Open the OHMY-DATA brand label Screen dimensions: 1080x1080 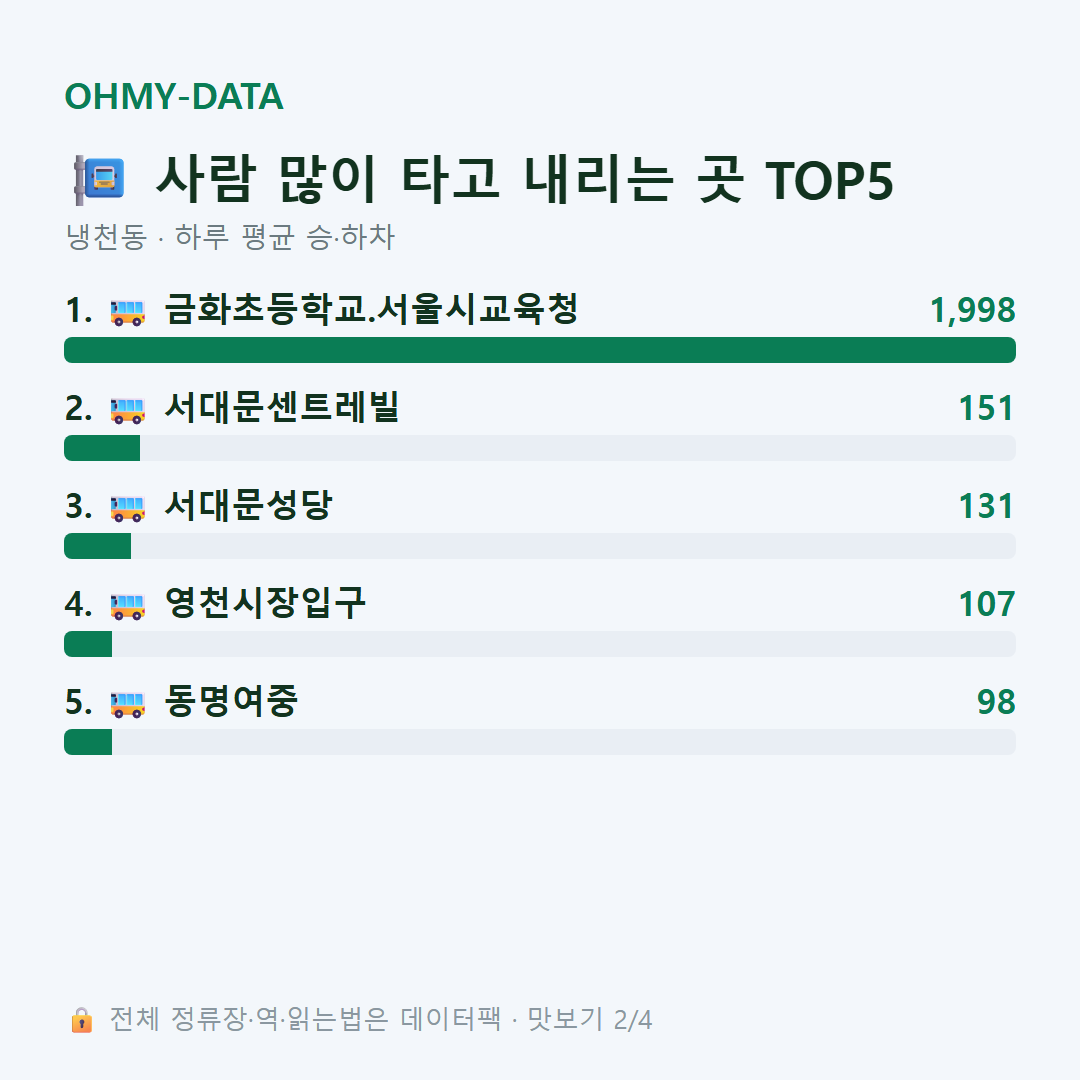[x=174, y=96]
